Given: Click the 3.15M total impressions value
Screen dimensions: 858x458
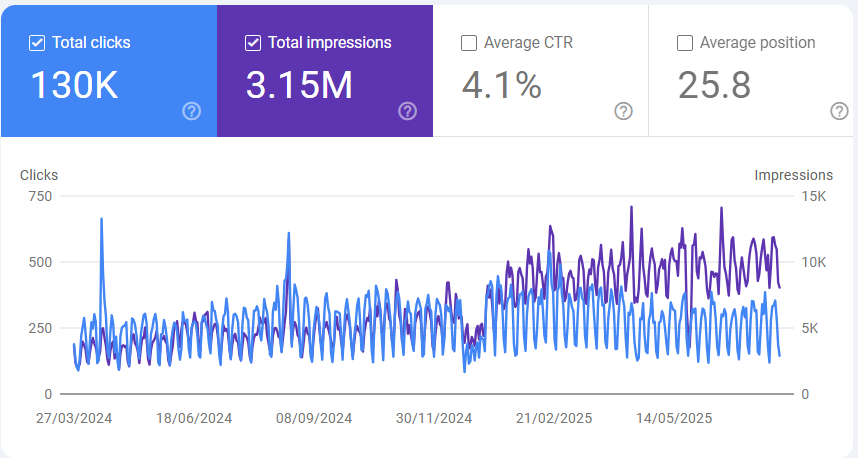Looking at the screenshot, I should 299,86.
